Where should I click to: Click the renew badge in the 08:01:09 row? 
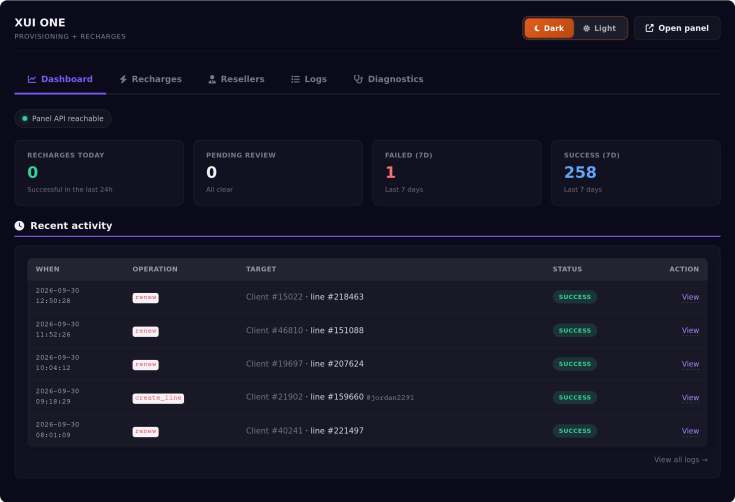point(145,432)
